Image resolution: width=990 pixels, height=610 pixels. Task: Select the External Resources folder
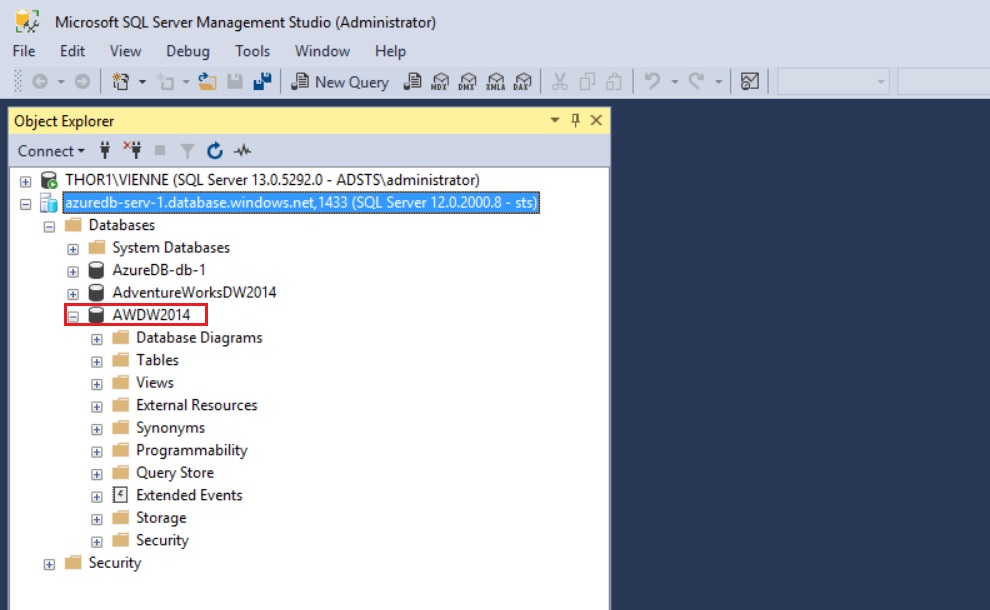pyautogui.click(x=197, y=405)
